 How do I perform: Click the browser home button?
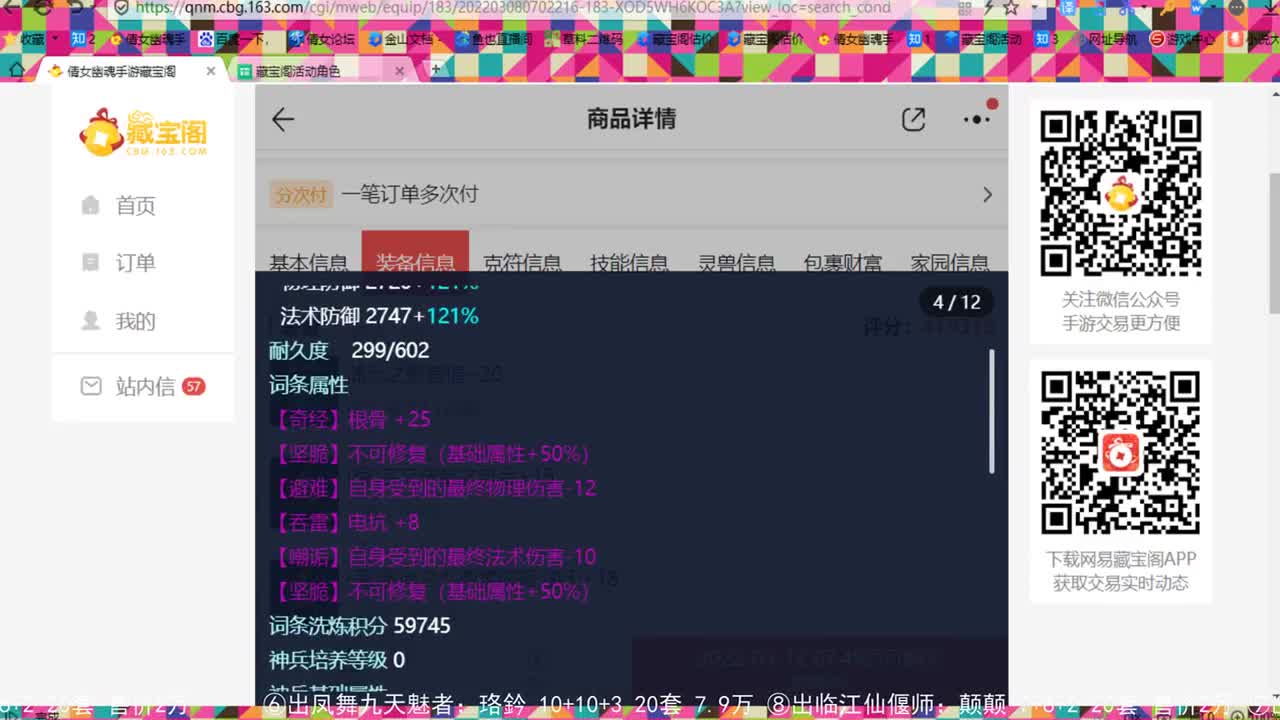(16, 70)
